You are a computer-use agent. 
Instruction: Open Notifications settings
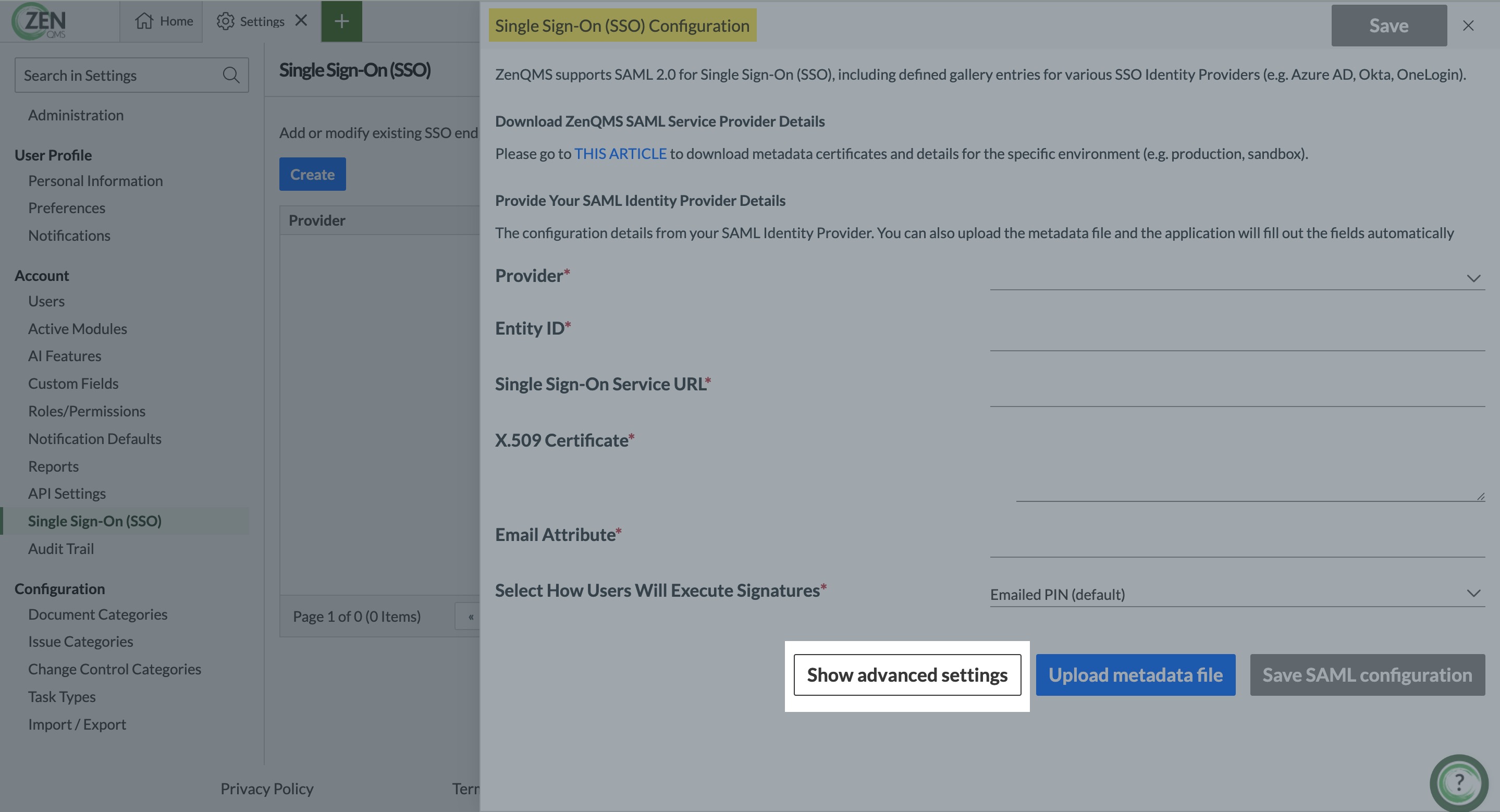click(x=69, y=235)
